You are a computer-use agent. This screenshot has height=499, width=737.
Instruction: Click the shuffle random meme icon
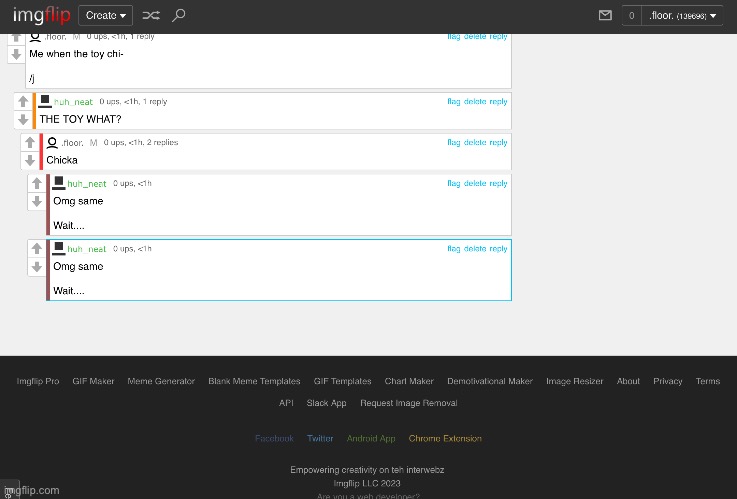pyautogui.click(x=150, y=16)
